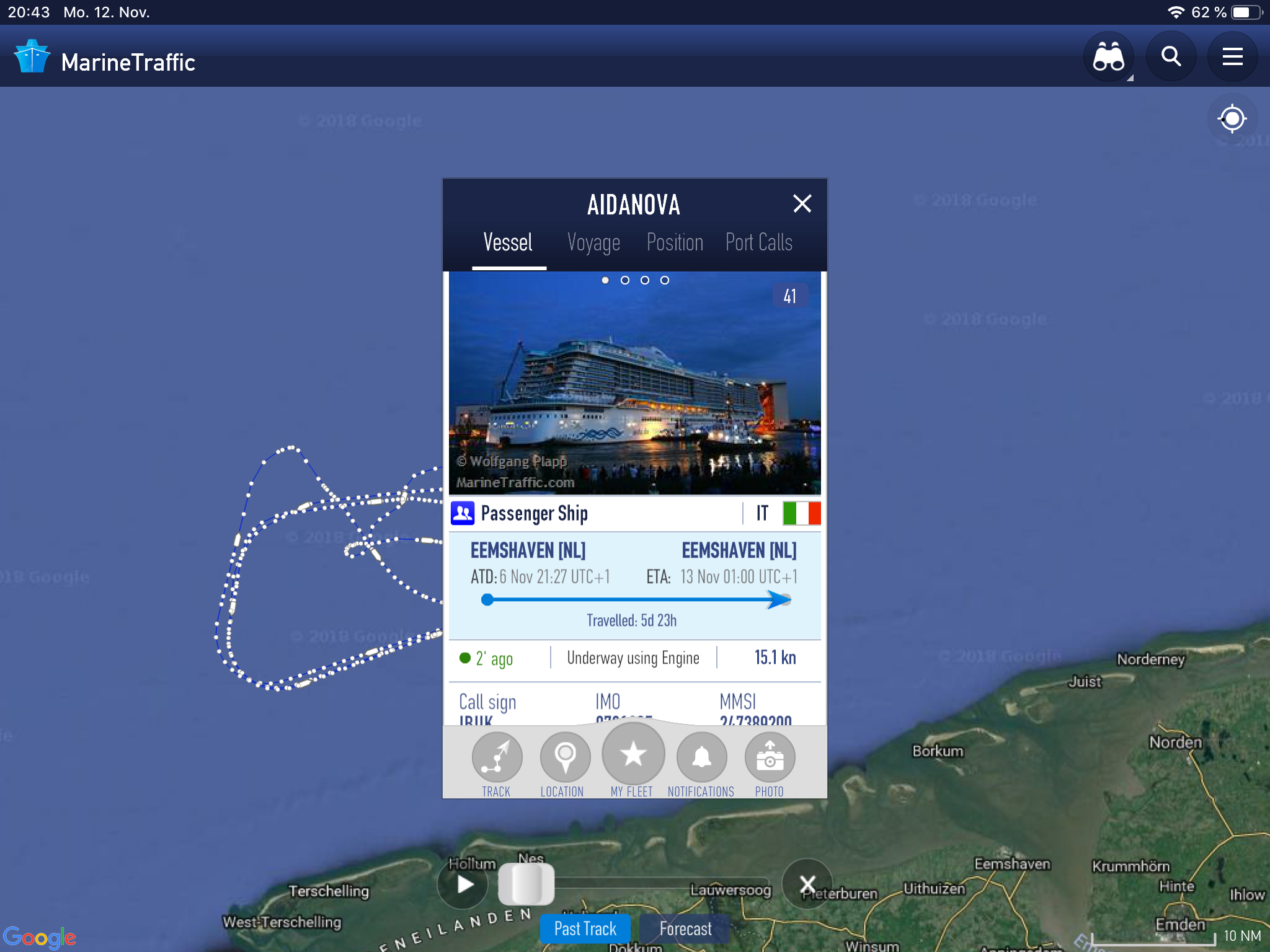This screenshot has width=1270, height=952.
Task: Upload photo via PHOTO camera icon
Action: pyautogui.click(x=770, y=757)
